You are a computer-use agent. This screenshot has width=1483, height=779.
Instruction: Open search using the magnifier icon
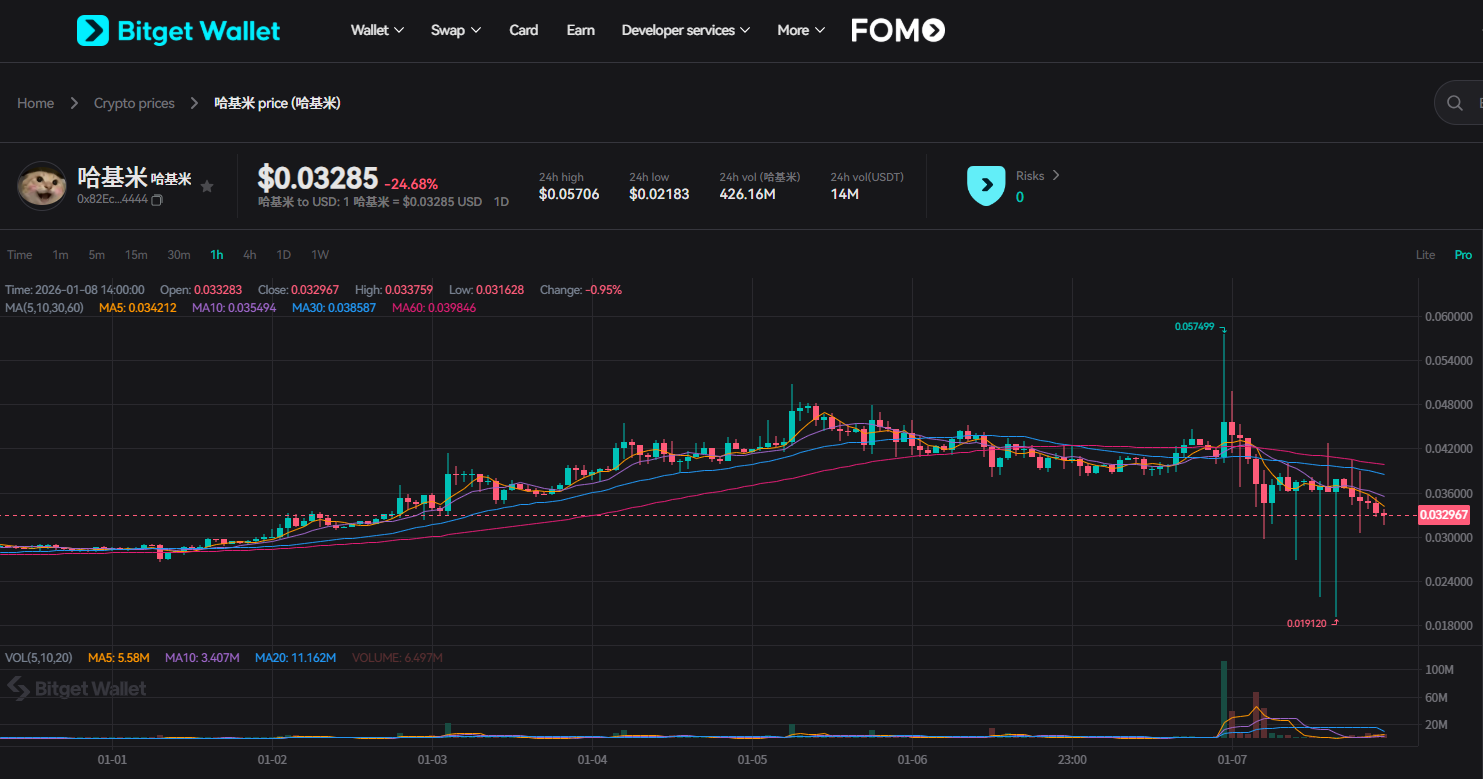pyautogui.click(x=1455, y=102)
